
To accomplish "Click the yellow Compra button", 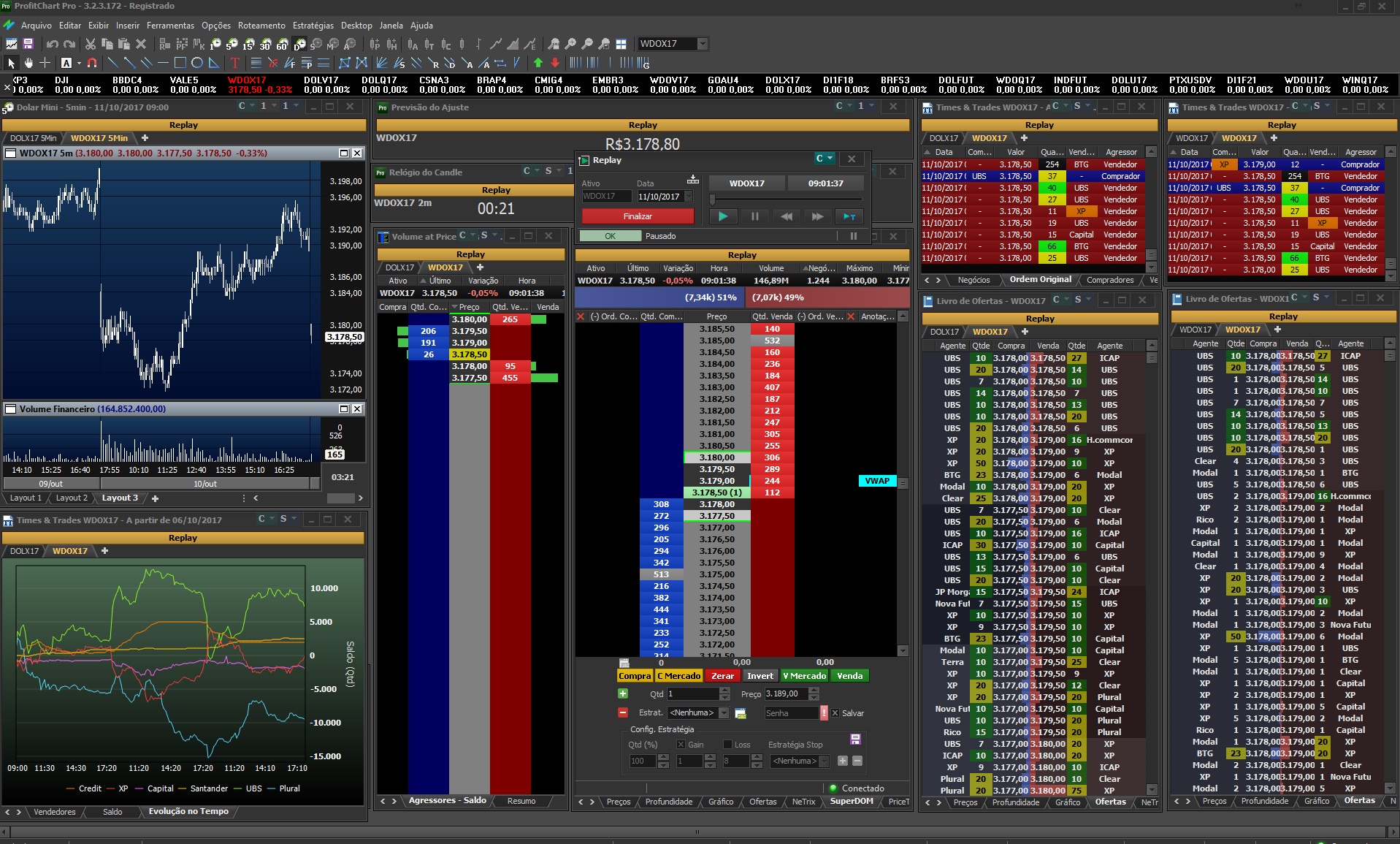I will coord(635,676).
